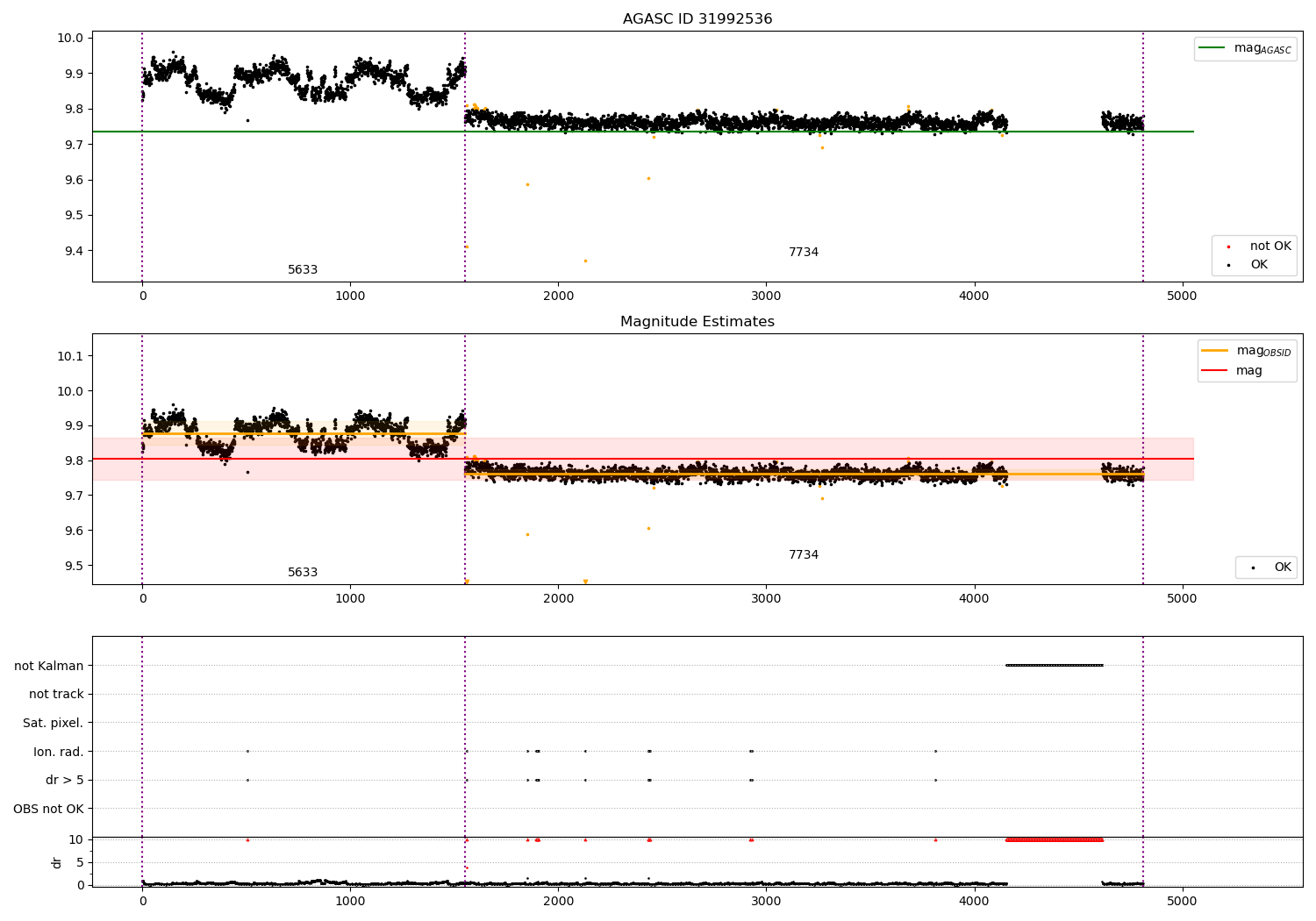Click the long red marker run at dr 10
The width and height of the screenshot is (1316, 921).
pyautogui.click(x=1054, y=839)
